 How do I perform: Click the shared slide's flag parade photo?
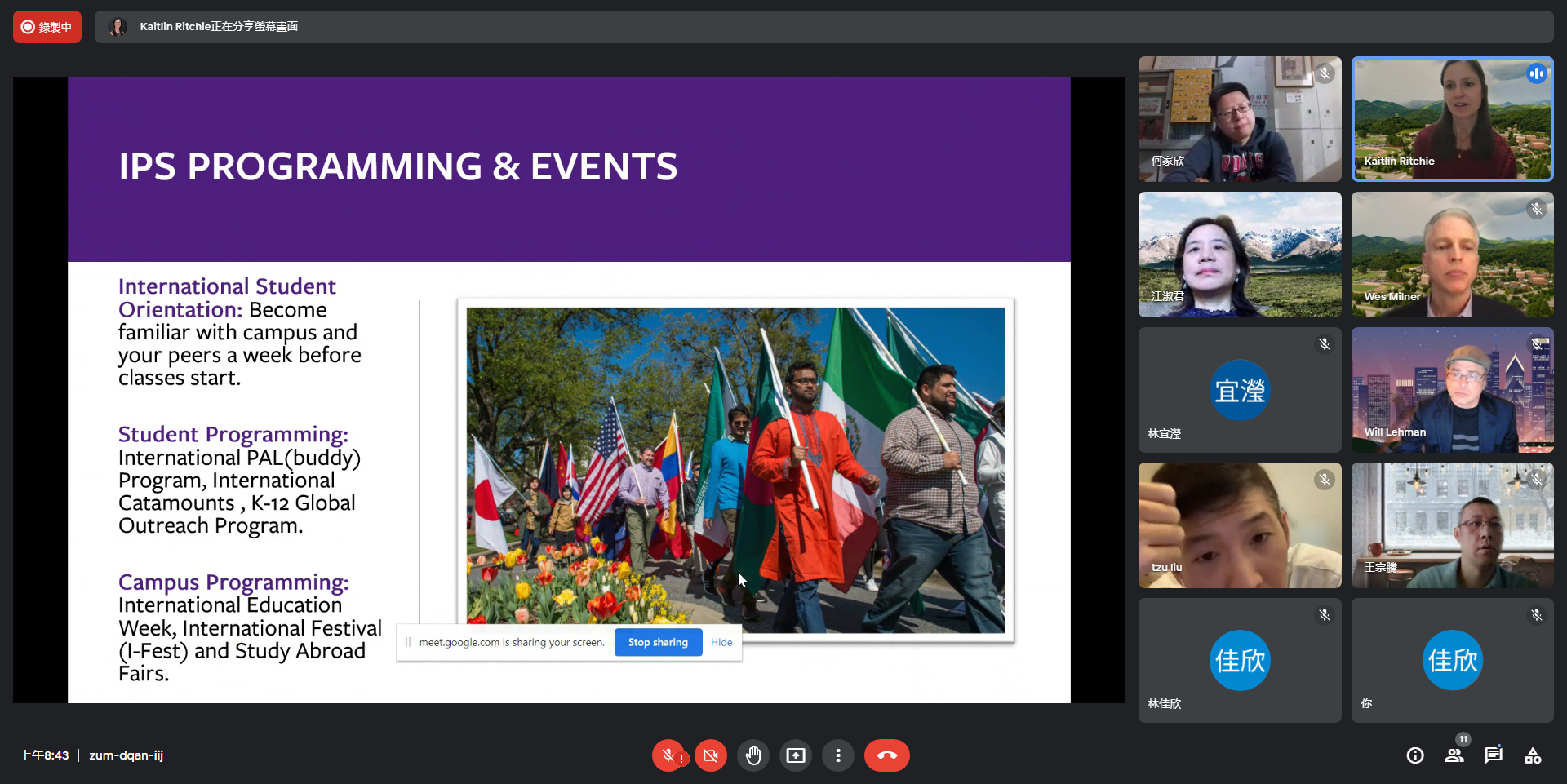735,470
